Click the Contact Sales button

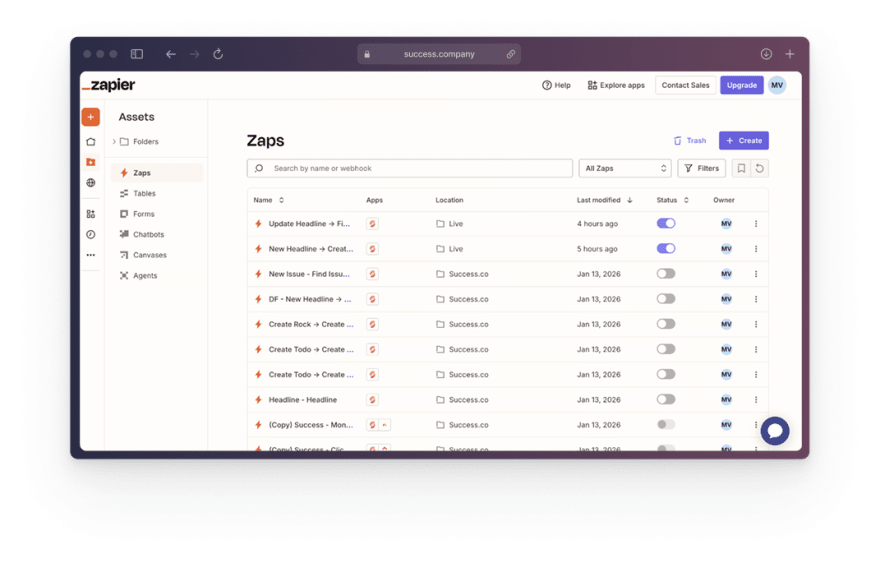coord(685,85)
